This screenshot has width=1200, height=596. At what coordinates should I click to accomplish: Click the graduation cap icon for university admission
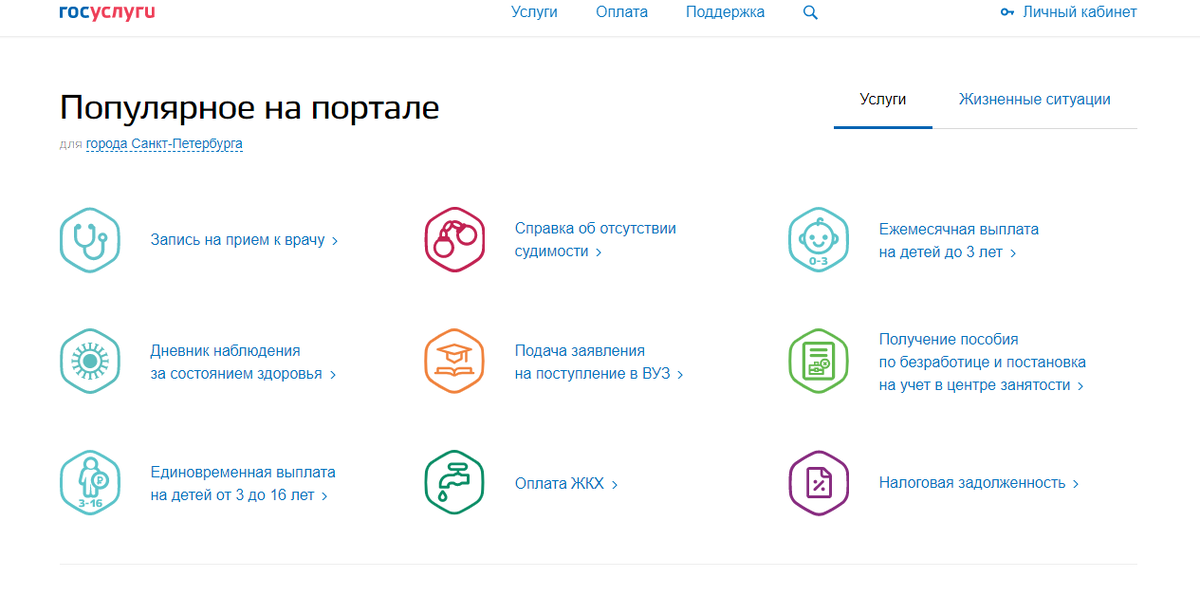coord(454,361)
